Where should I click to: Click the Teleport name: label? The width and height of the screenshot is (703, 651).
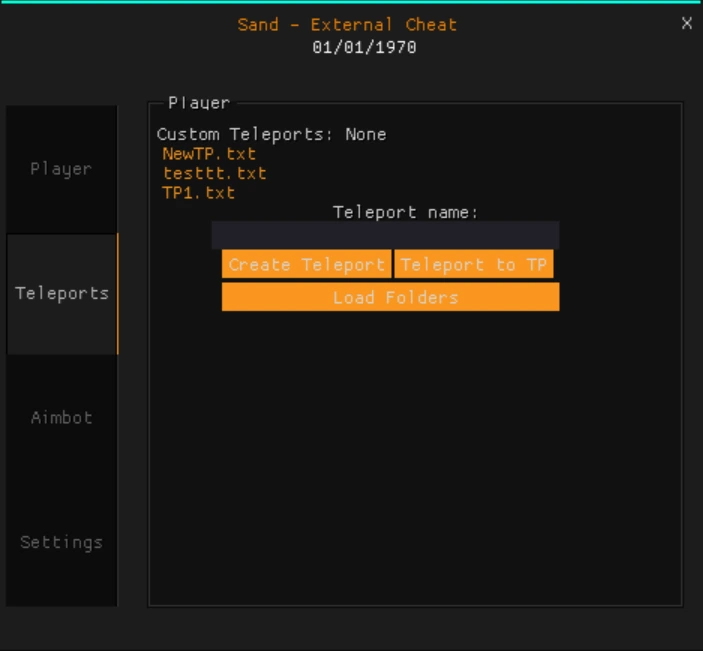click(x=405, y=212)
